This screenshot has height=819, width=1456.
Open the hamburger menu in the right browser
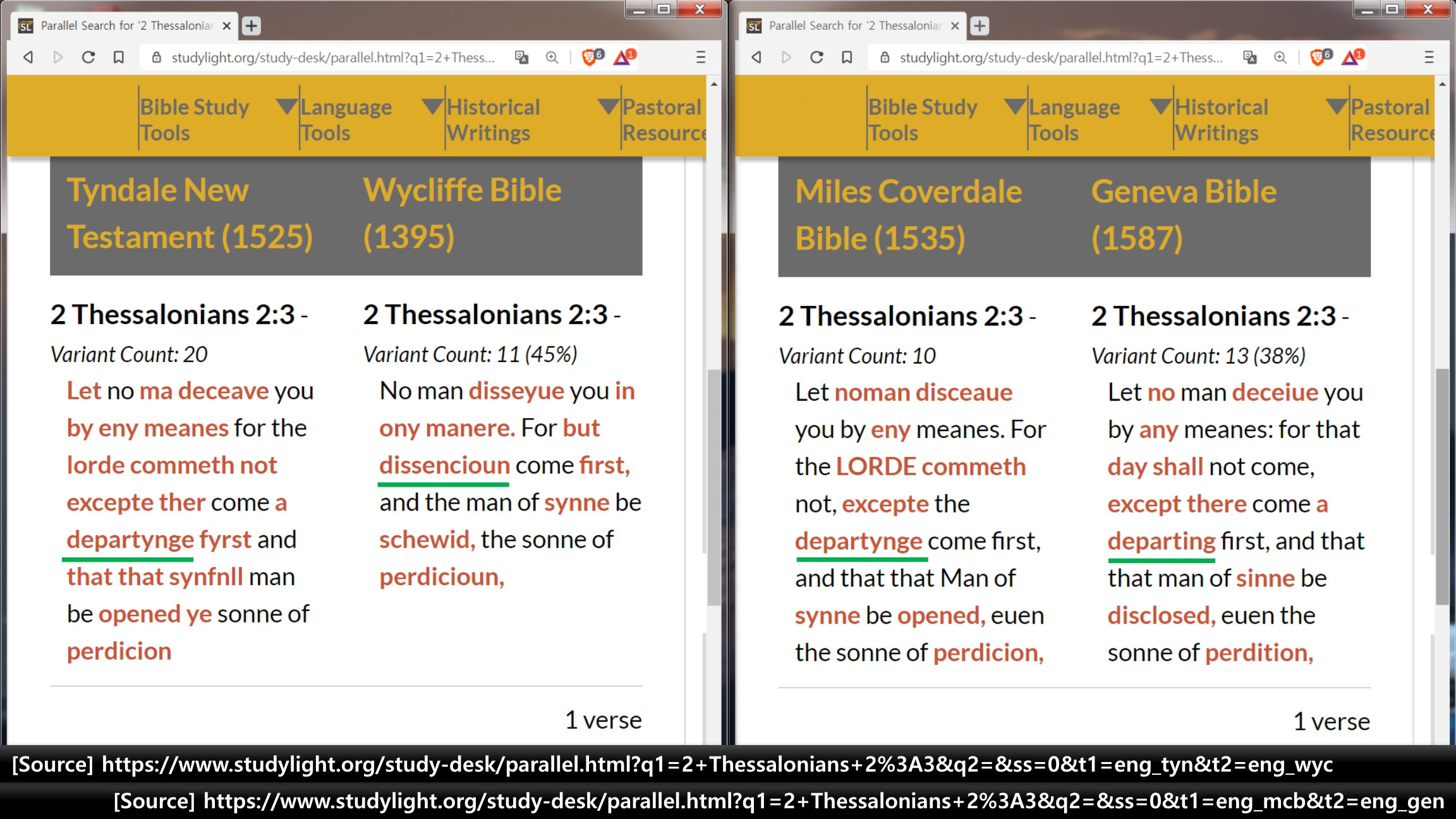tap(1429, 58)
